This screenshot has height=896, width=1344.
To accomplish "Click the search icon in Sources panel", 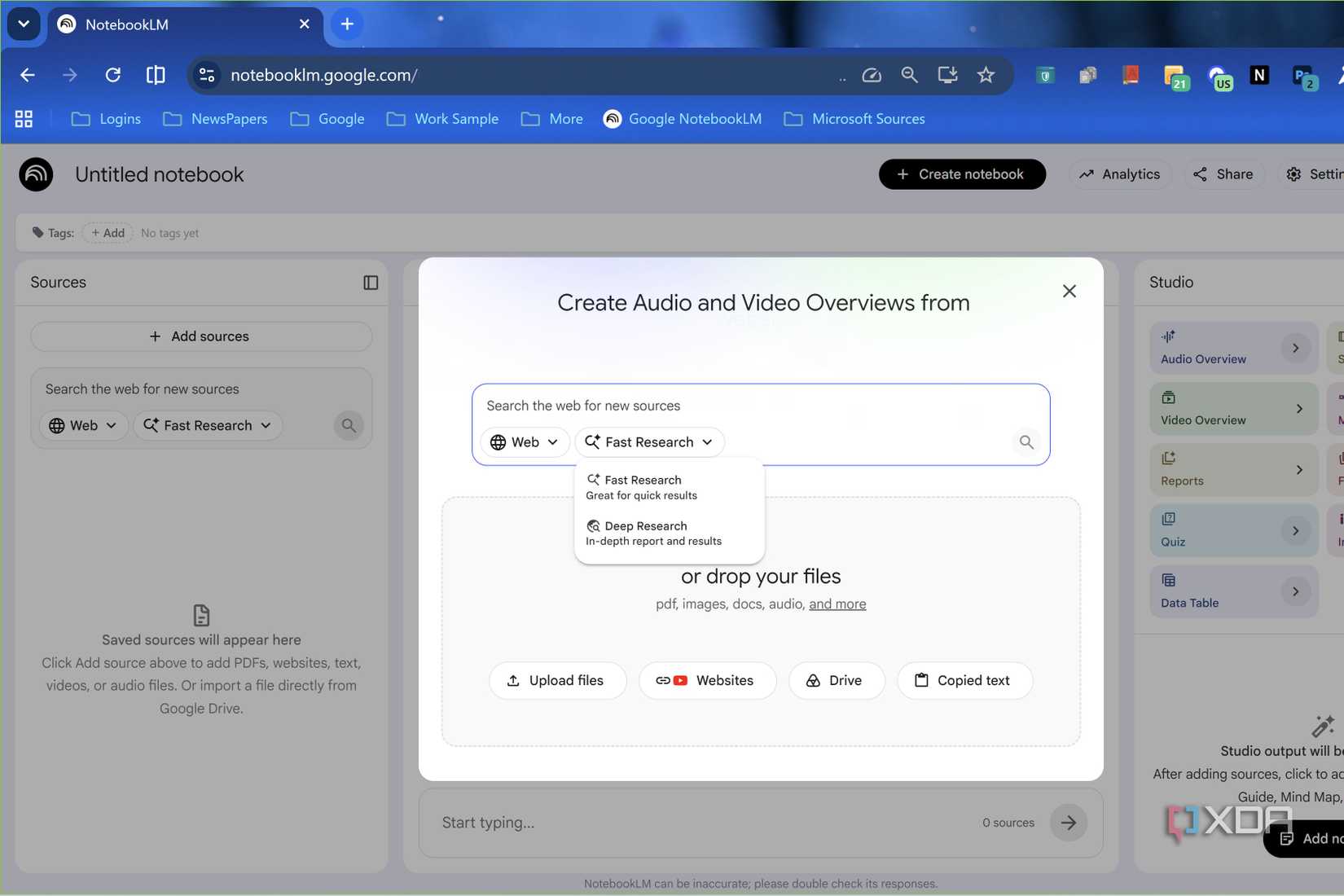I will (x=349, y=425).
